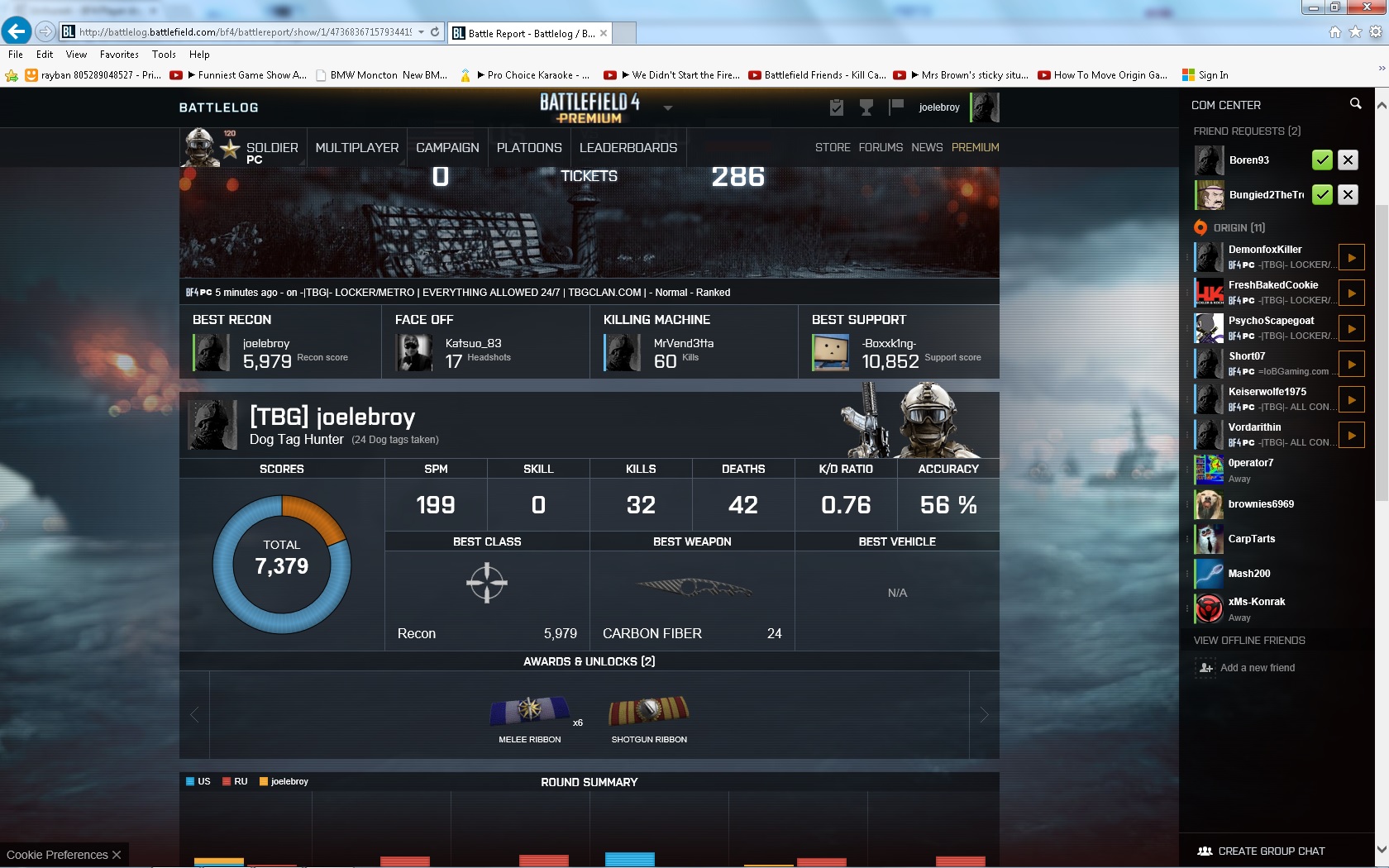Image resolution: width=1389 pixels, height=868 pixels.
Task: Open the Soldier PC tab
Action: point(243,147)
